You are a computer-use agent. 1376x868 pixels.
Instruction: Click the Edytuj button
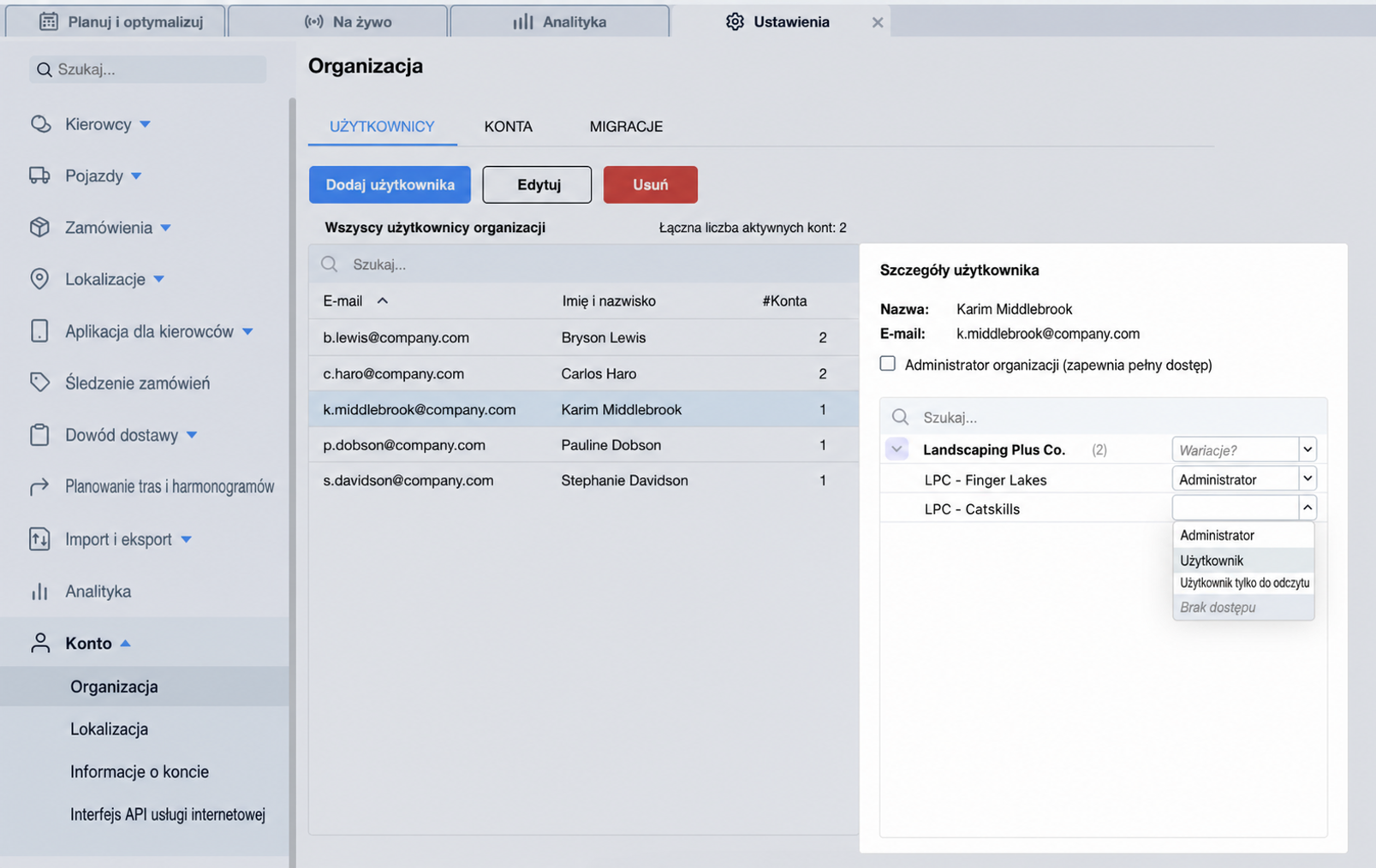(537, 185)
